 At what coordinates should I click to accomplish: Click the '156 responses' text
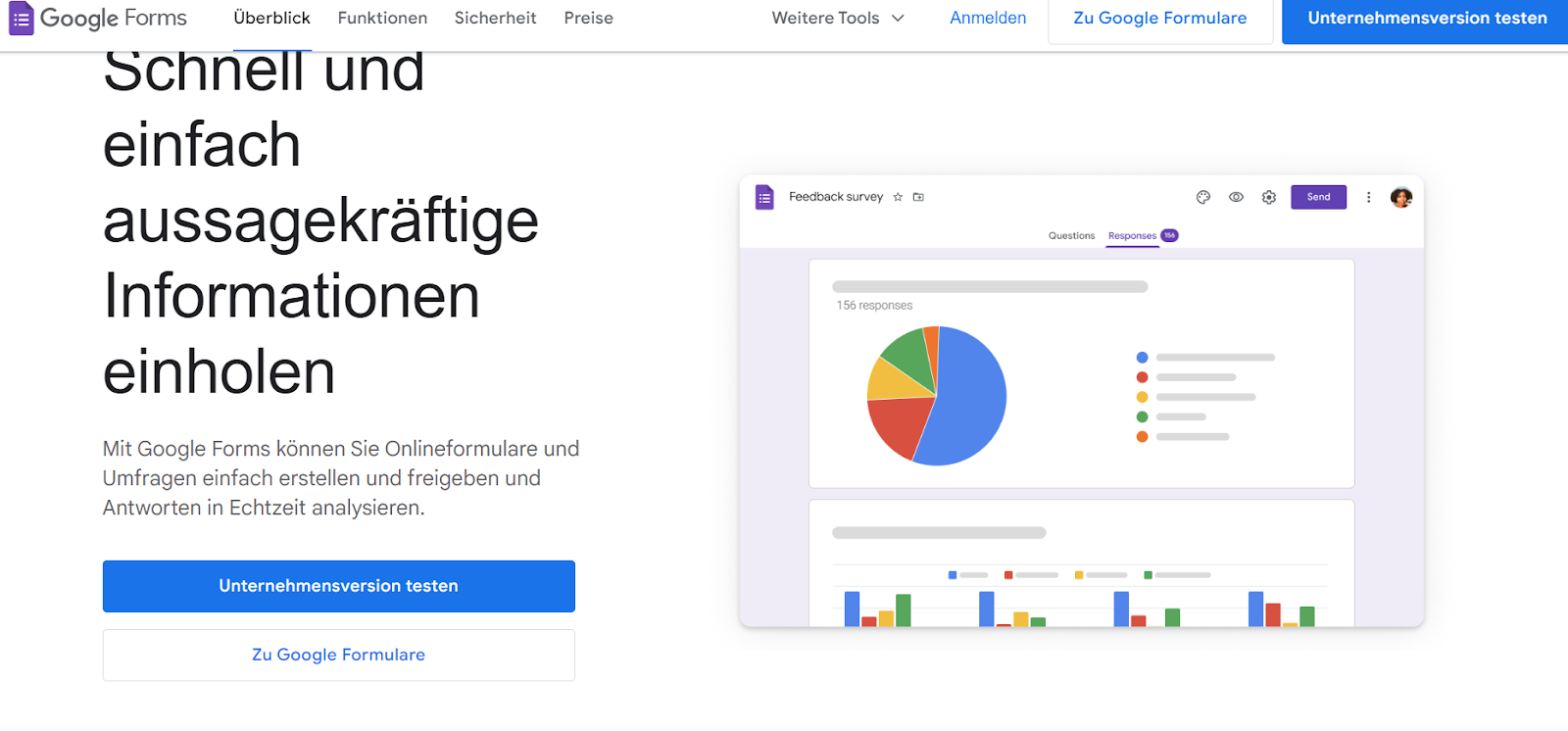click(x=874, y=306)
